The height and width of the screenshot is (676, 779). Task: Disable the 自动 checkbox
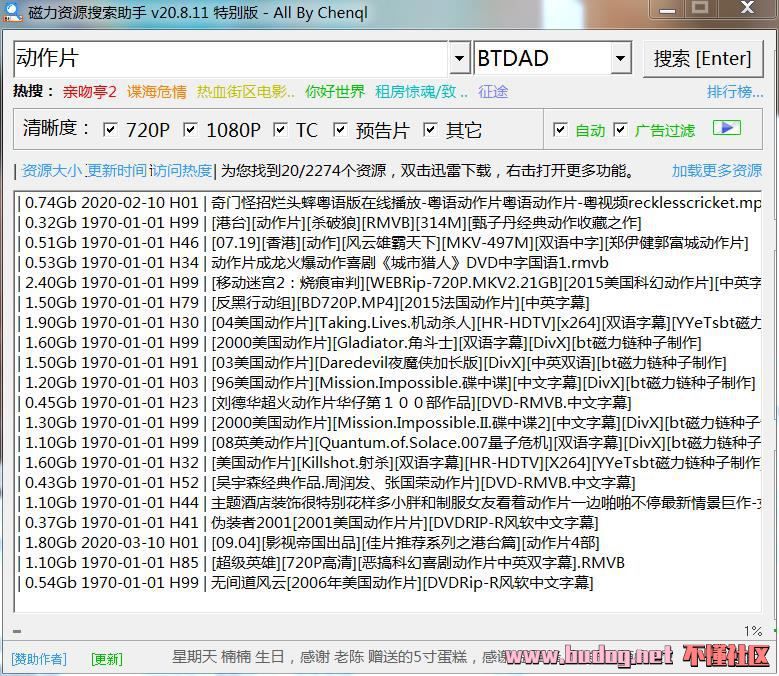pyautogui.click(x=561, y=130)
